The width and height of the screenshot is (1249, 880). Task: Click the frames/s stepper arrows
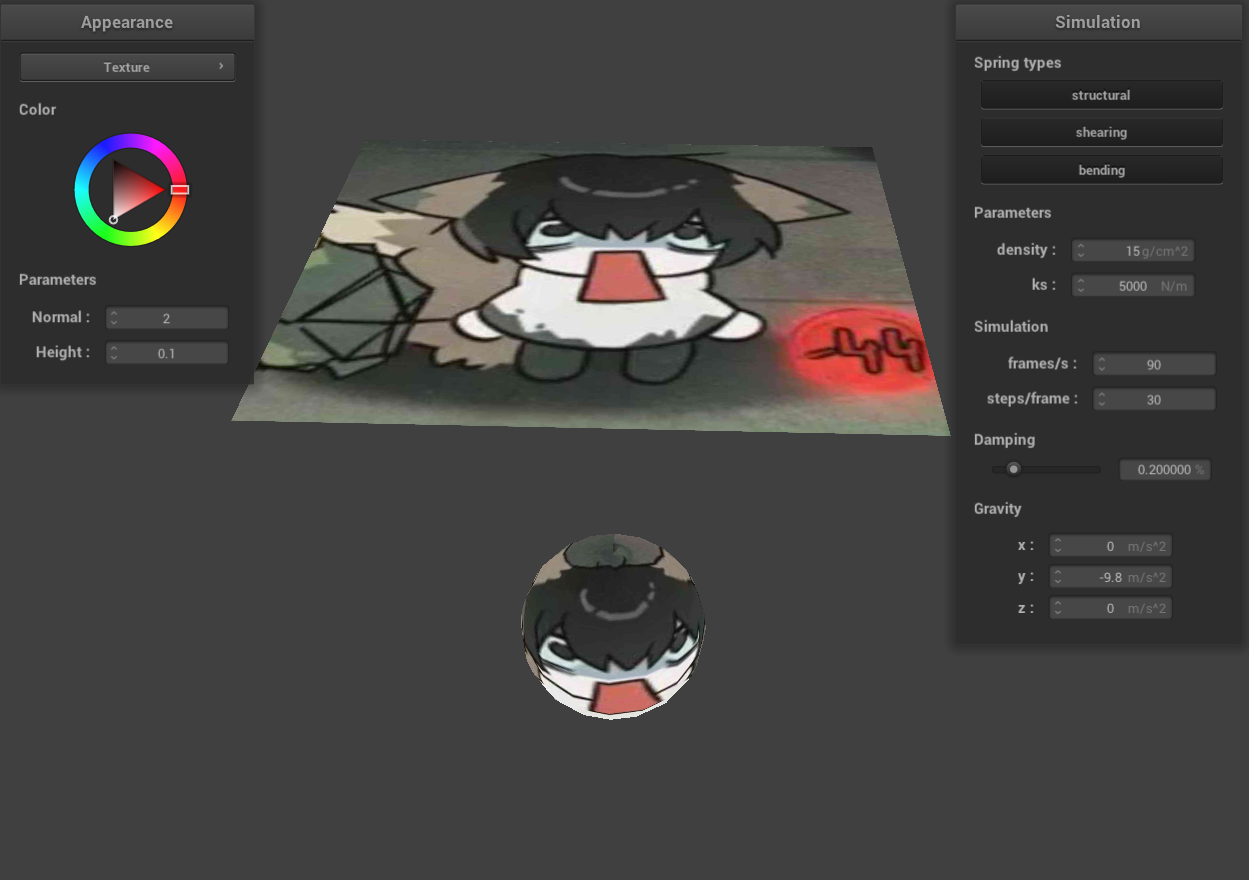pyautogui.click(x=1101, y=364)
